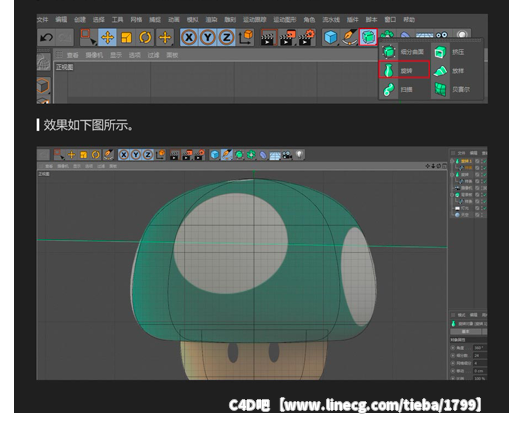Toggle Y axis lock in the top toolbar
Image resolution: width=515 pixels, height=424 pixels.
(x=208, y=37)
